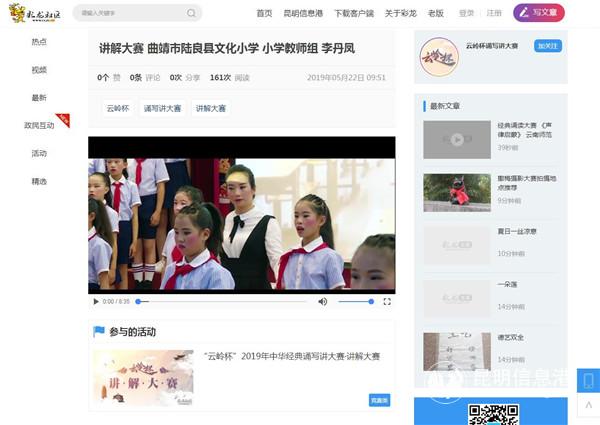The height and width of the screenshot is (425, 600).
Task: Click the 诵写讲大赛 tag
Action: click(162, 108)
